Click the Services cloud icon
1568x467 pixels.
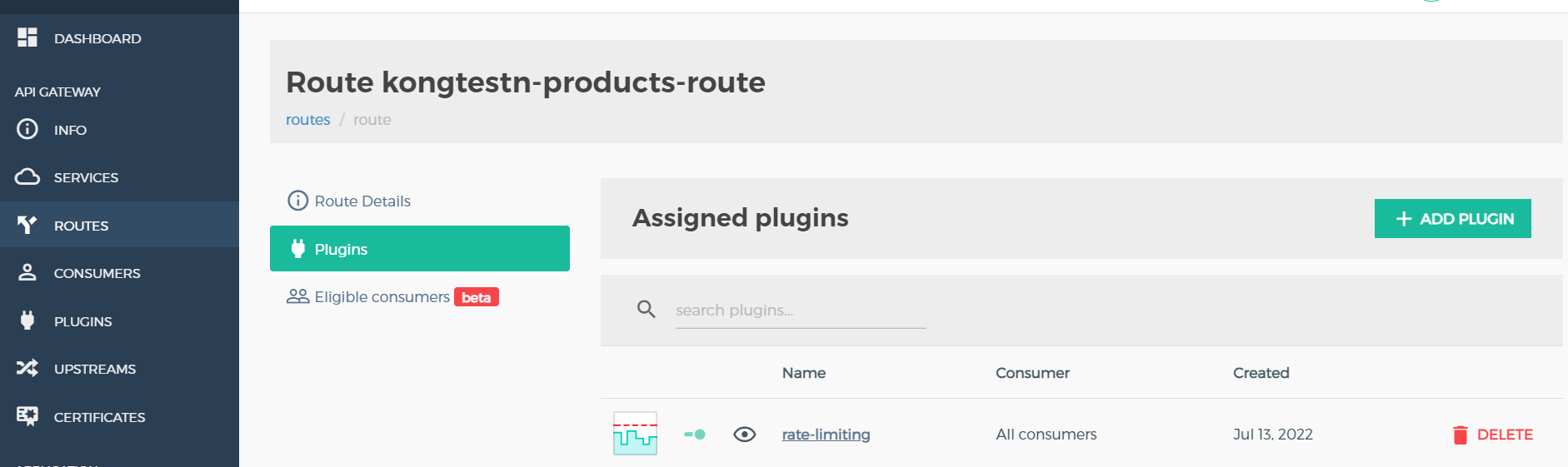(x=27, y=176)
